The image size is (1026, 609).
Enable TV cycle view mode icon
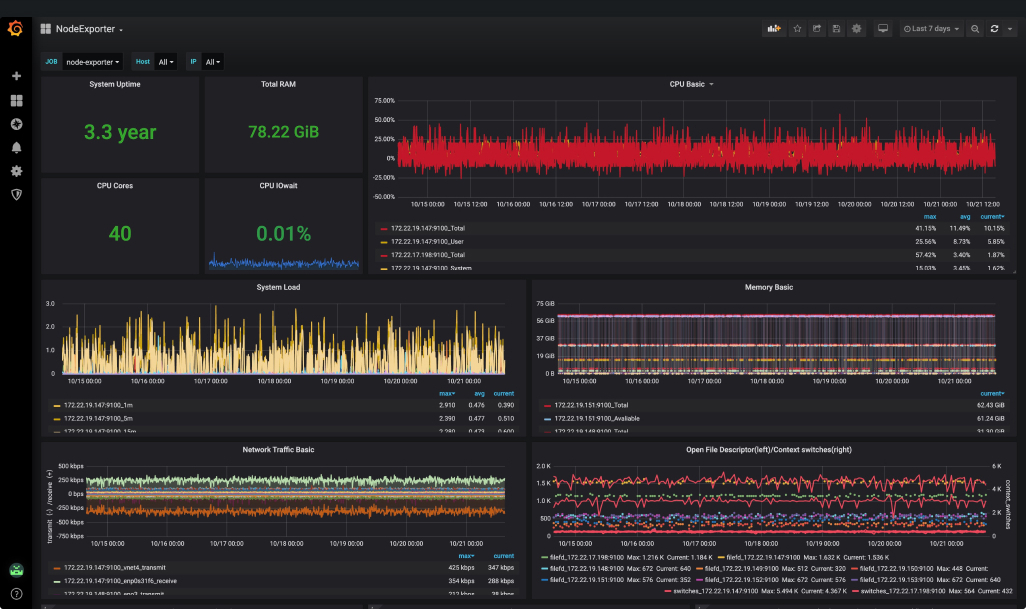click(882, 29)
